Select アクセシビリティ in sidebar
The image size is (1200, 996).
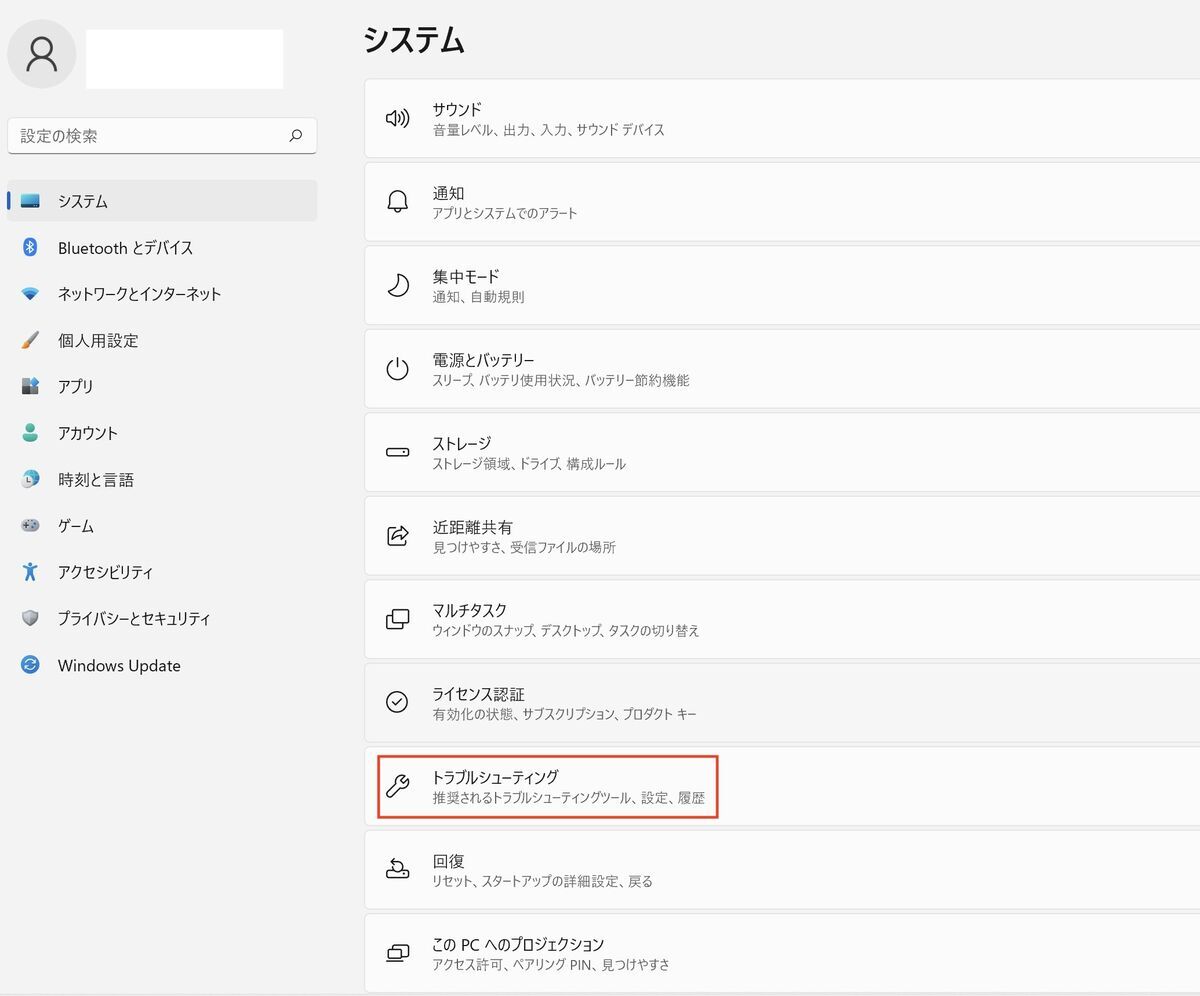(162, 572)
